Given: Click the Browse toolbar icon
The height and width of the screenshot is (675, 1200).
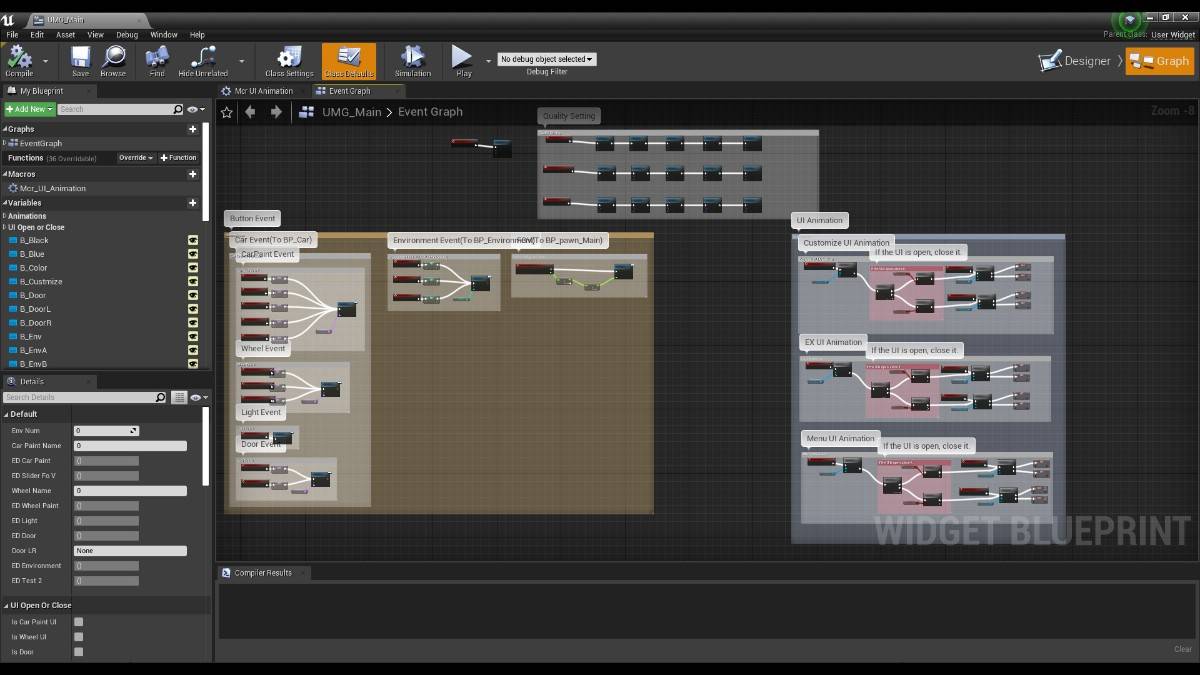Looking at the screenshot, I should coord(113,57).
